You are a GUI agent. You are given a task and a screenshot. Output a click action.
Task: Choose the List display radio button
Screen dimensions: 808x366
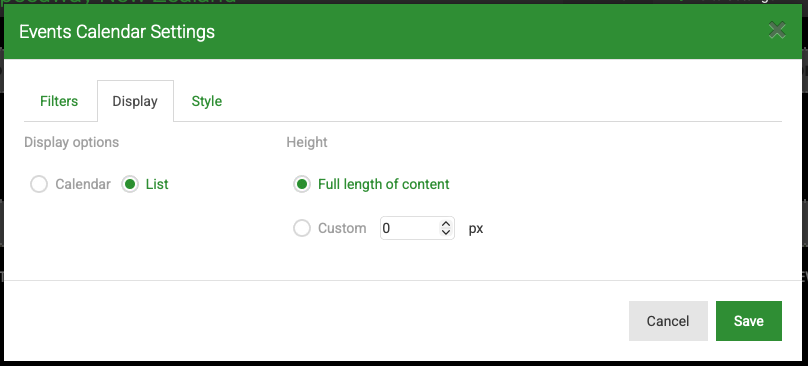130,184
